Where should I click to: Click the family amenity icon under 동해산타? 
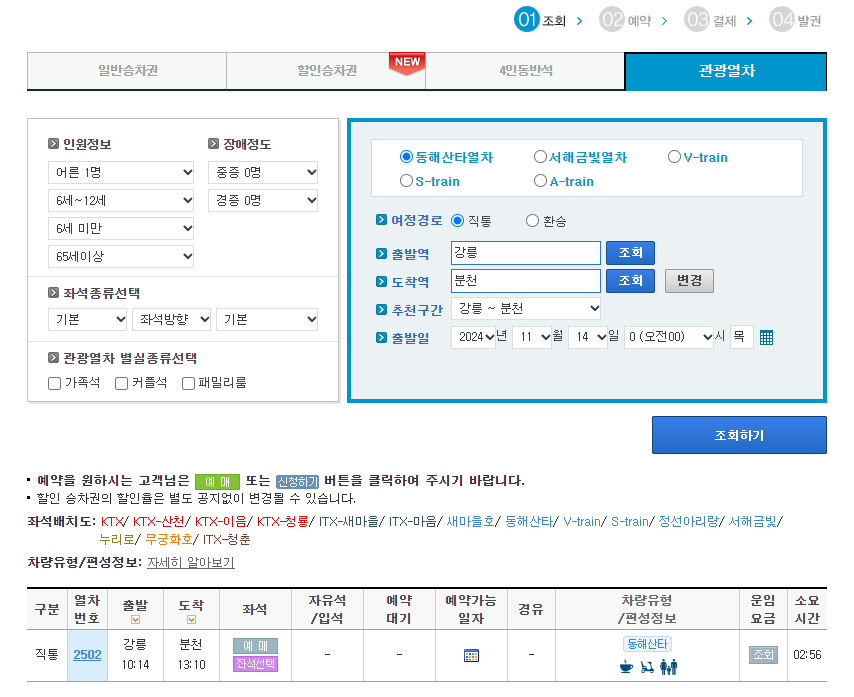[x=669, y=666]
